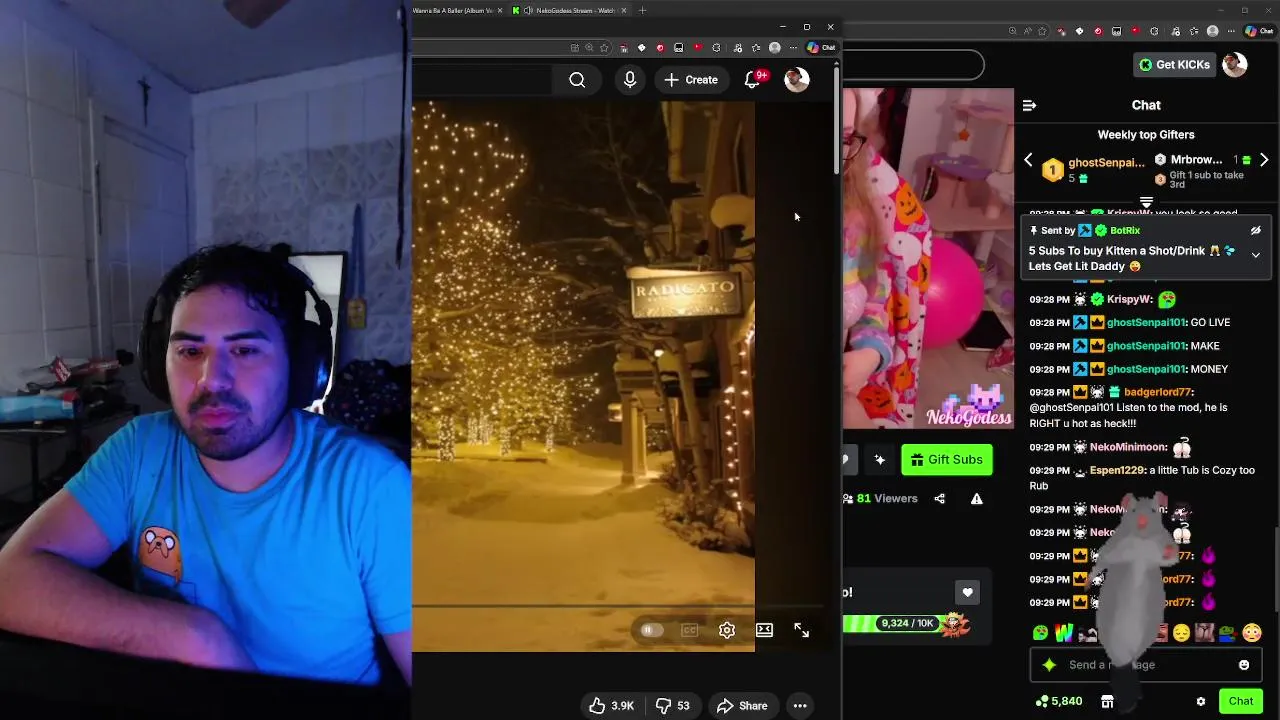1280x720 pixels.
Task: Open YouTube player settings gear
Action: (x=727, y=630)
